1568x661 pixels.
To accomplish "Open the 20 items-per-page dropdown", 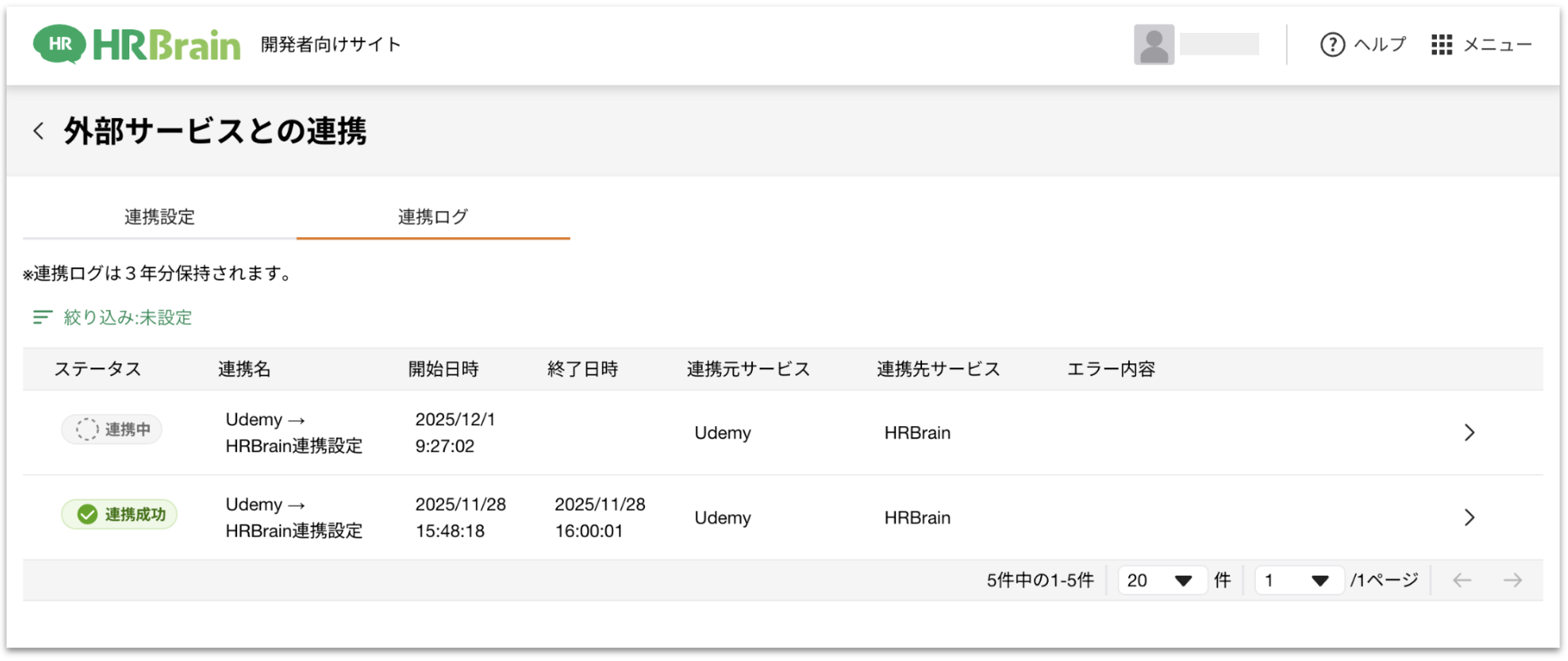I will coord(1160,581).
